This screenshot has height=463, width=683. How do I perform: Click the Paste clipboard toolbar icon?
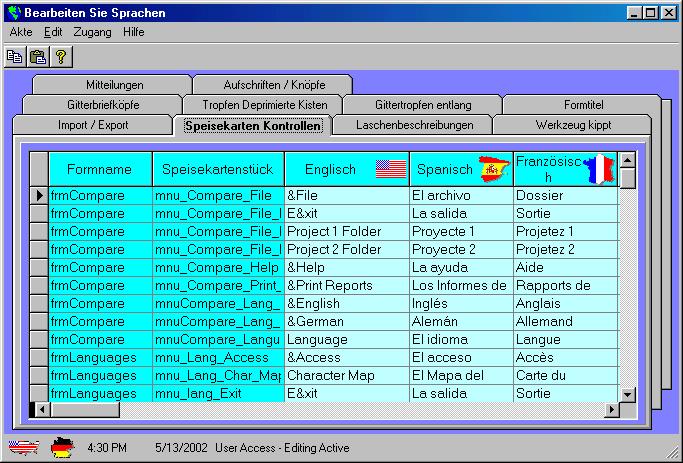point(38,58)
